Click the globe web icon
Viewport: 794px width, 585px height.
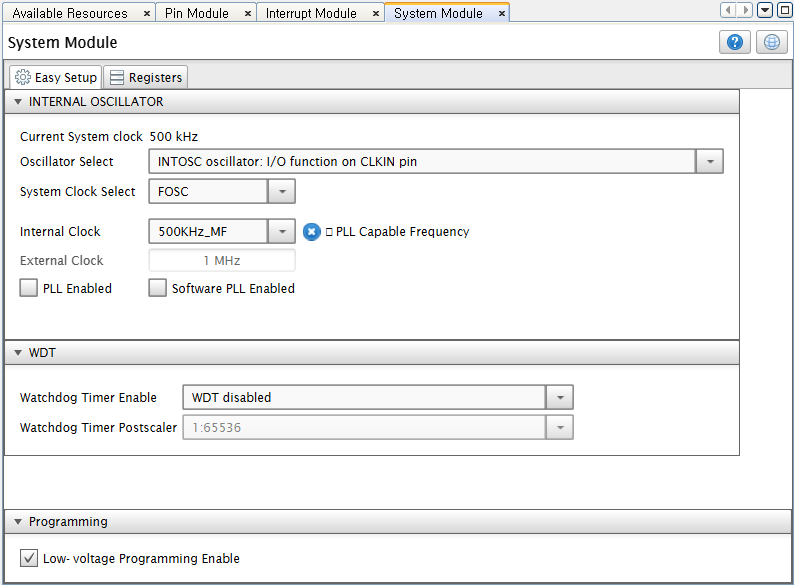pos(772,42)
